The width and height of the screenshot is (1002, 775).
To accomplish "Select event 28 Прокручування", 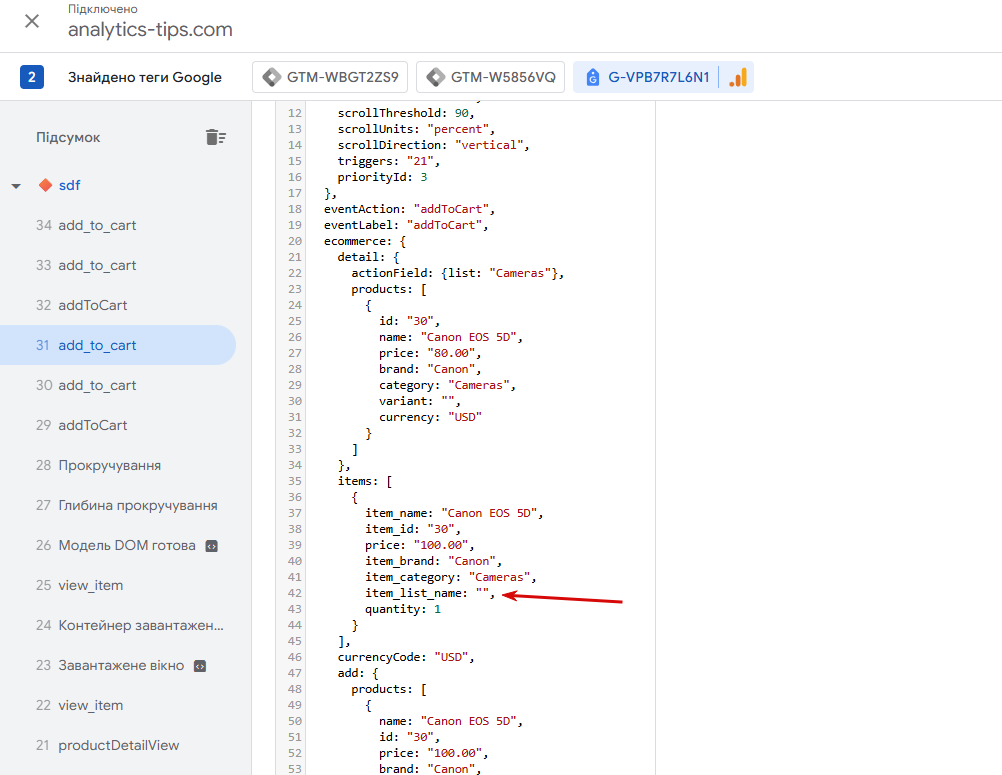I will click(x=118, y=465).
